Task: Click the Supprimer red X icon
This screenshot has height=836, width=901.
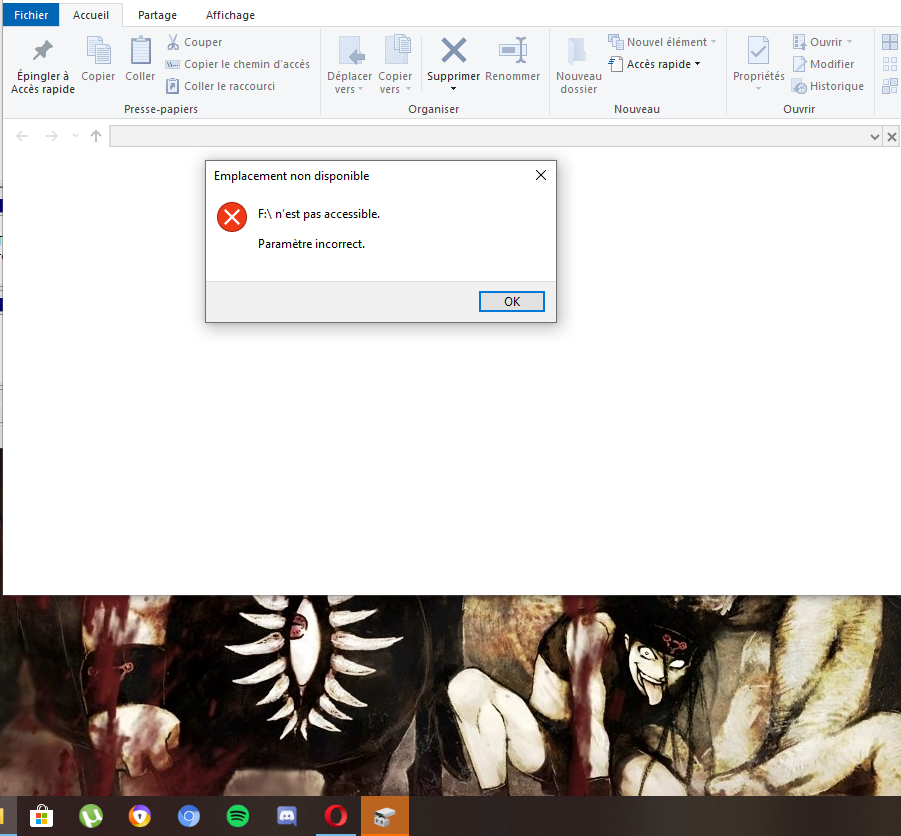Action: pos(453,50)
